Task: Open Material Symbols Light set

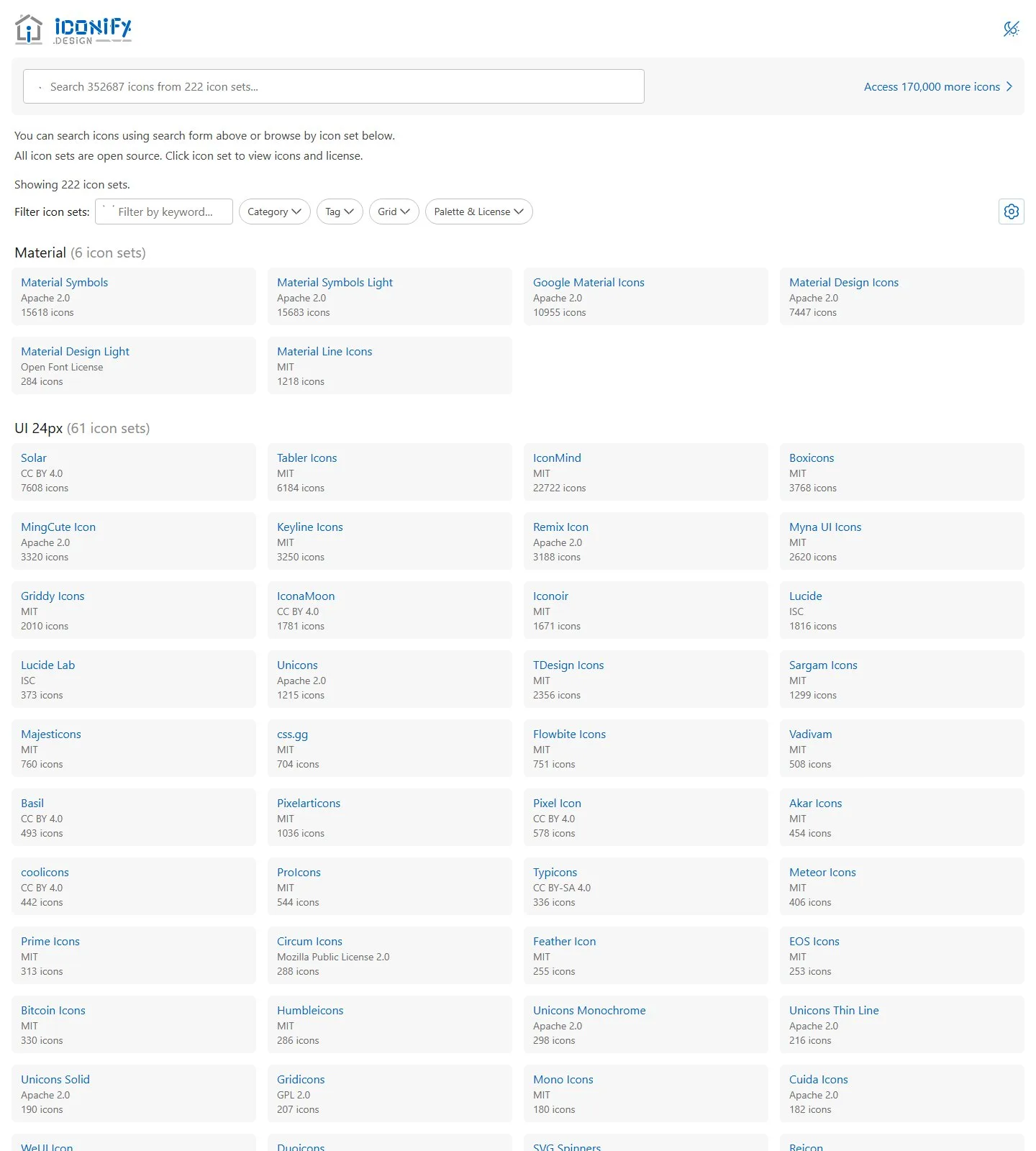Action: [x=390, y=296]
